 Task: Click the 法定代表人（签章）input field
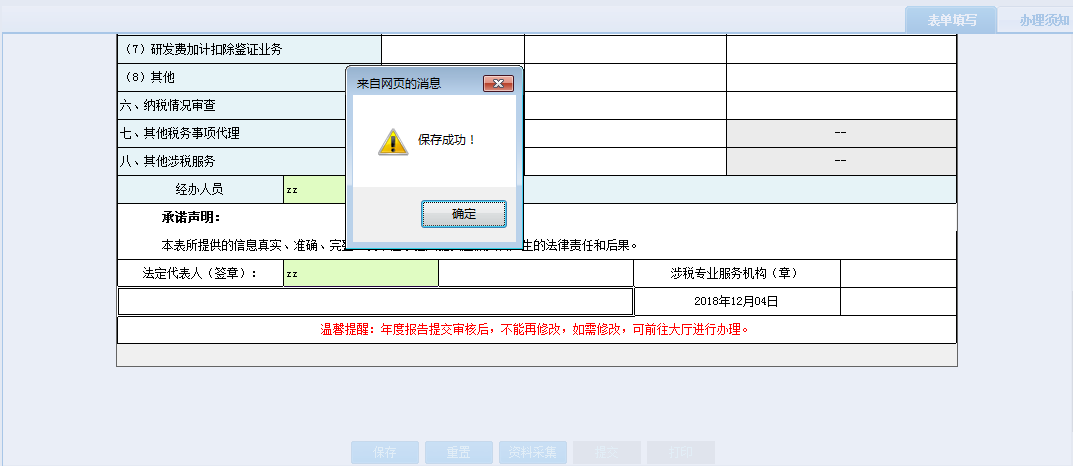click(360, 273)
